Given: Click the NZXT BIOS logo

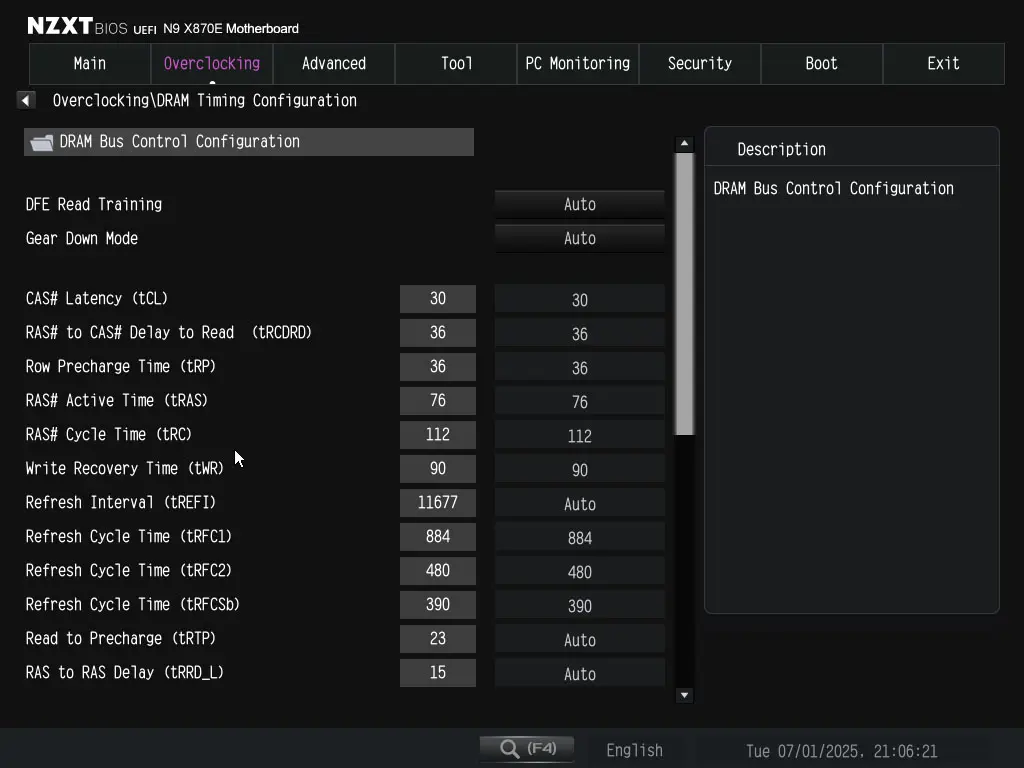Looking at the screenshot, I should pyautogui.click(x=77, y=27).
